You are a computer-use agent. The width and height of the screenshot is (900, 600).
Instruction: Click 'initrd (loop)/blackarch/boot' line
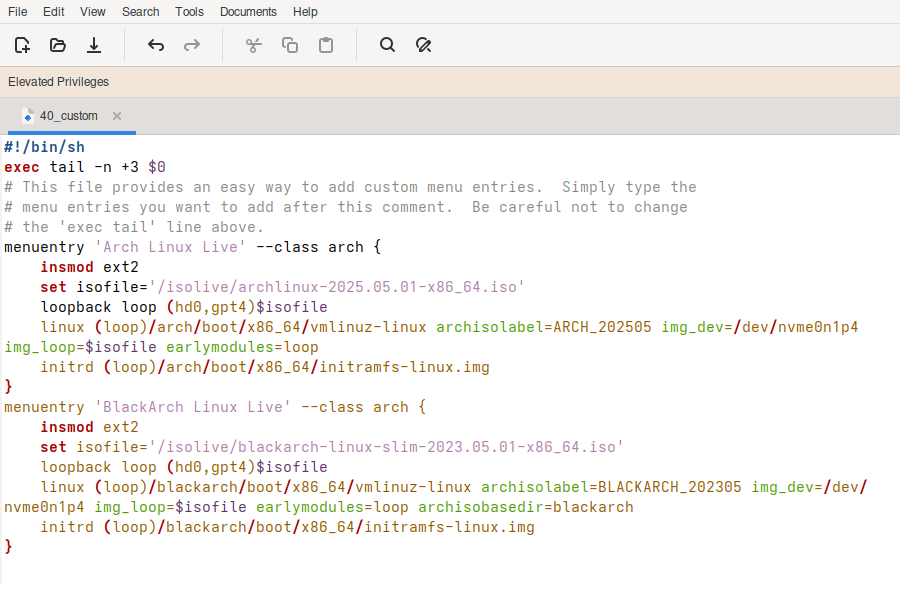click(x=287, y=527)
